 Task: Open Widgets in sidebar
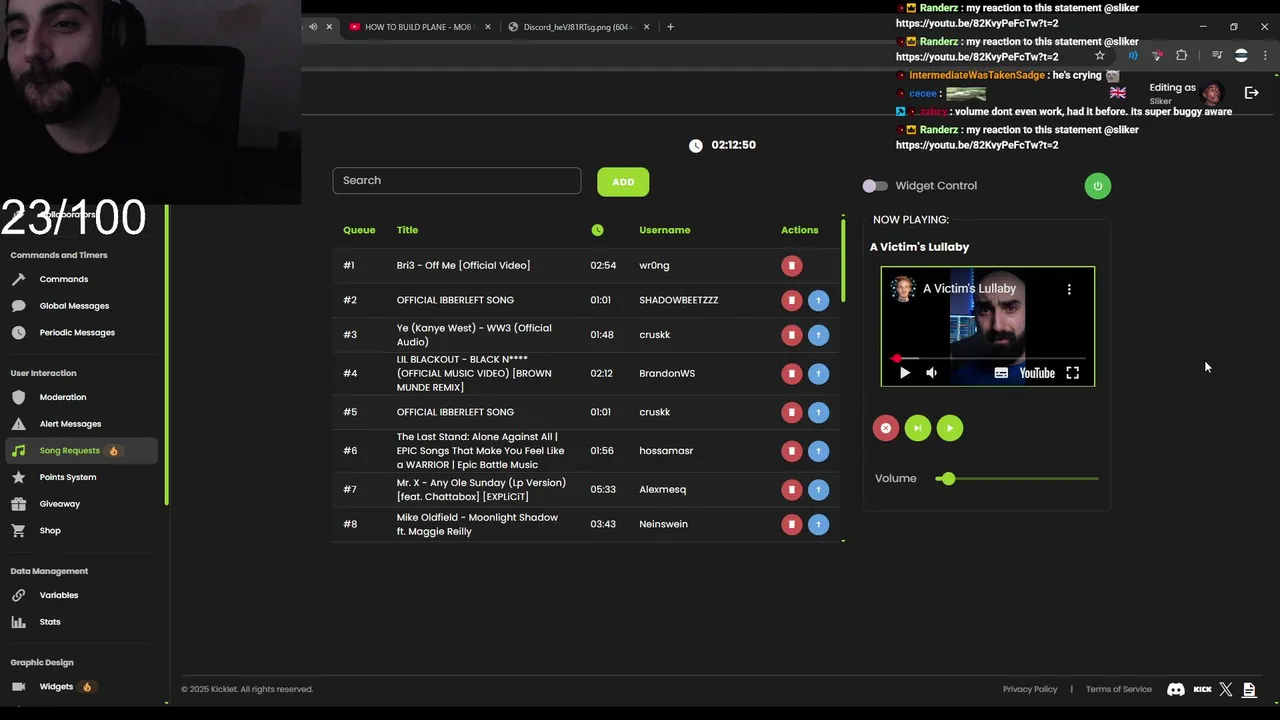[x=56, y=687]
